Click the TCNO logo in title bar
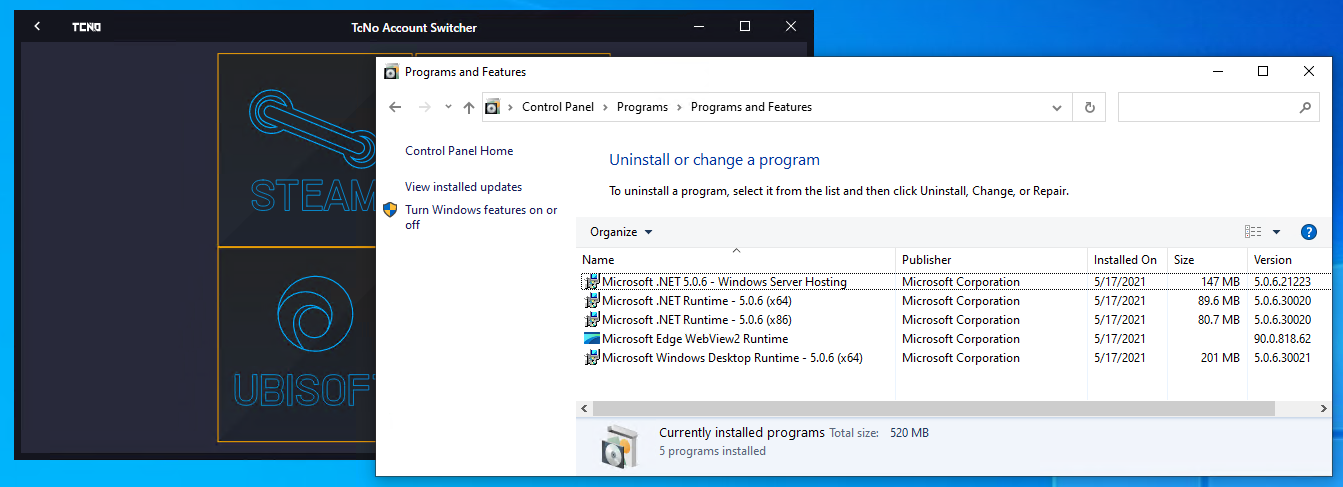1343x487 pixels. click(86, 27)
